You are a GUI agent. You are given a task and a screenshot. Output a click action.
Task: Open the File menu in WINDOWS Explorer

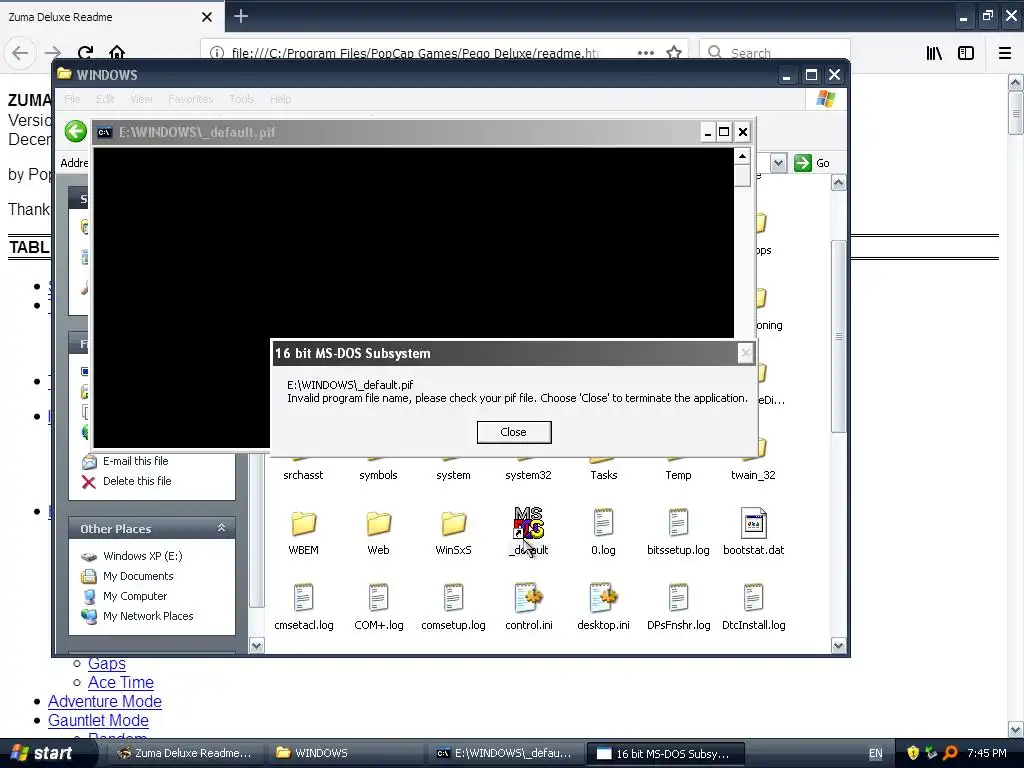coord(72,99)
